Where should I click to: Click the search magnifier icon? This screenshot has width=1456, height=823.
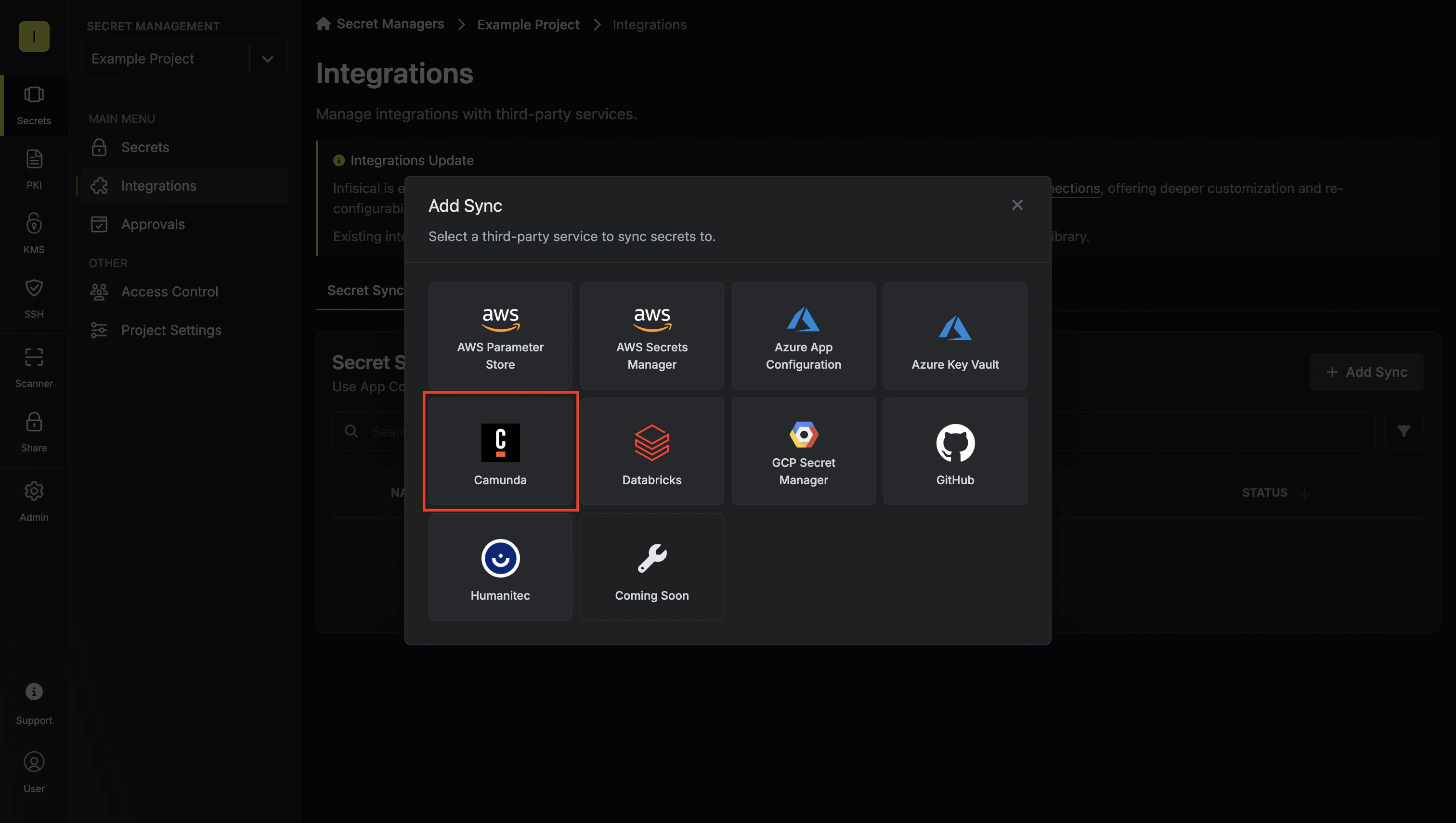(x=351, y=431)
